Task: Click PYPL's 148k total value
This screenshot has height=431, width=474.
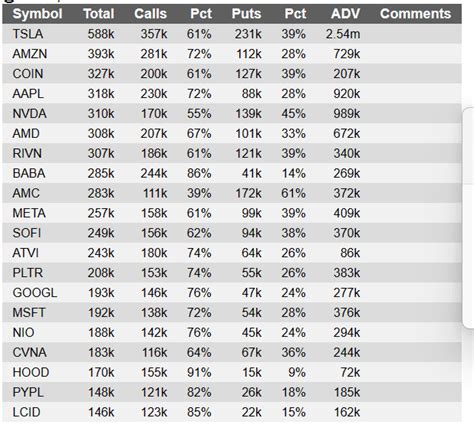Action: tap(101, 393)
